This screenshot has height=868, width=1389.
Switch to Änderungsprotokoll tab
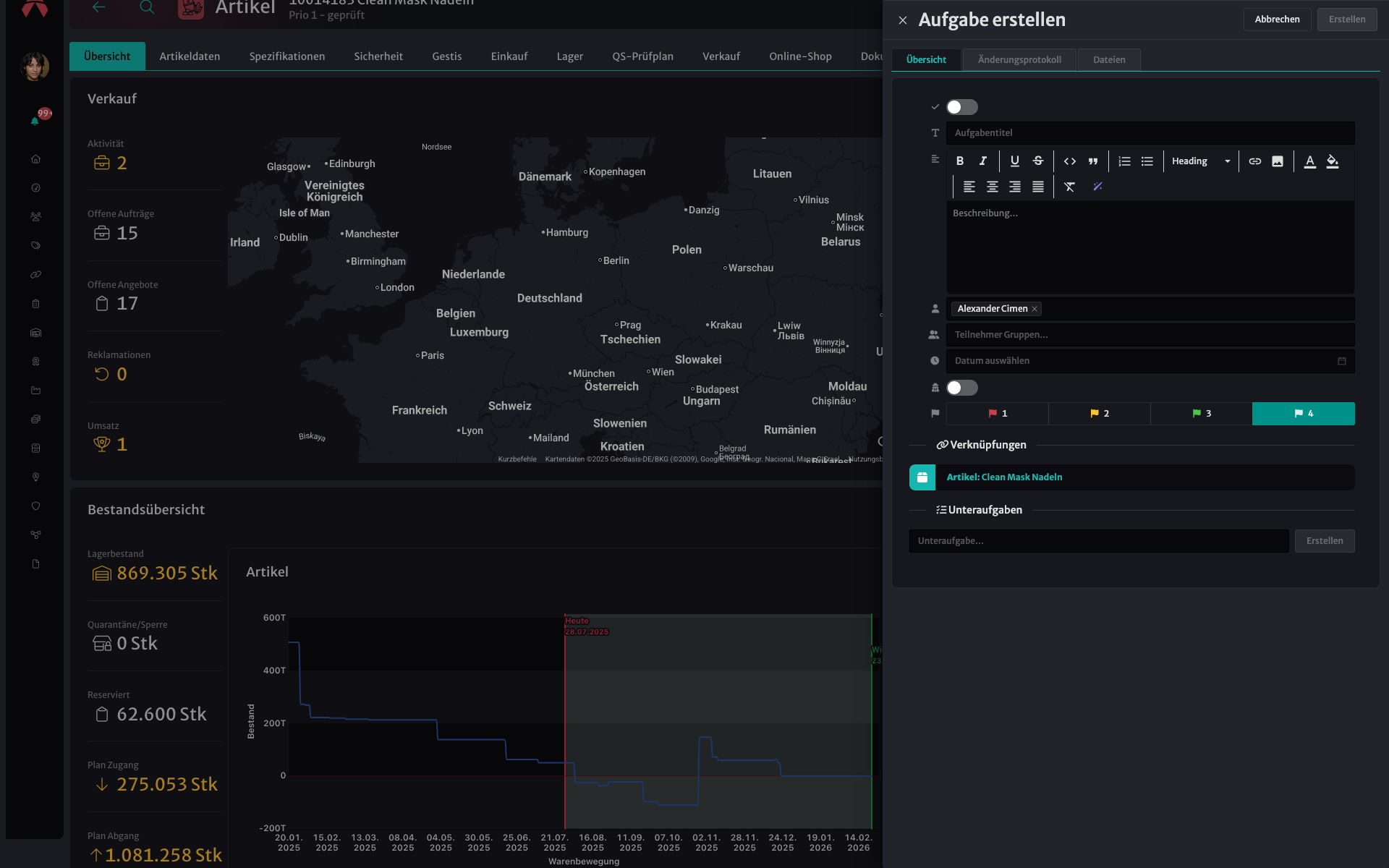coord(1019,60)
